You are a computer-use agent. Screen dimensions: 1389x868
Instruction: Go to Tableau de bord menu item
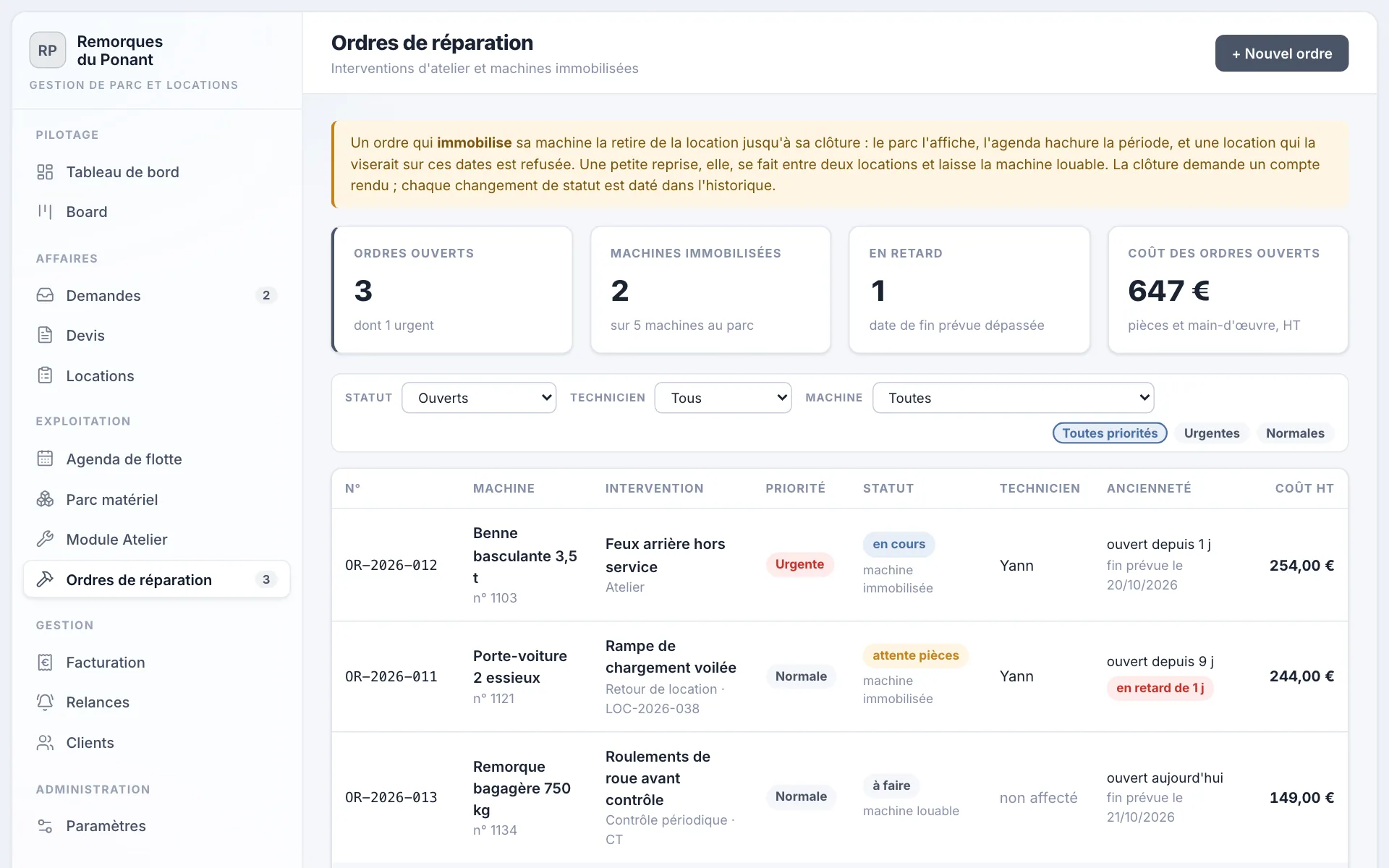156,172
